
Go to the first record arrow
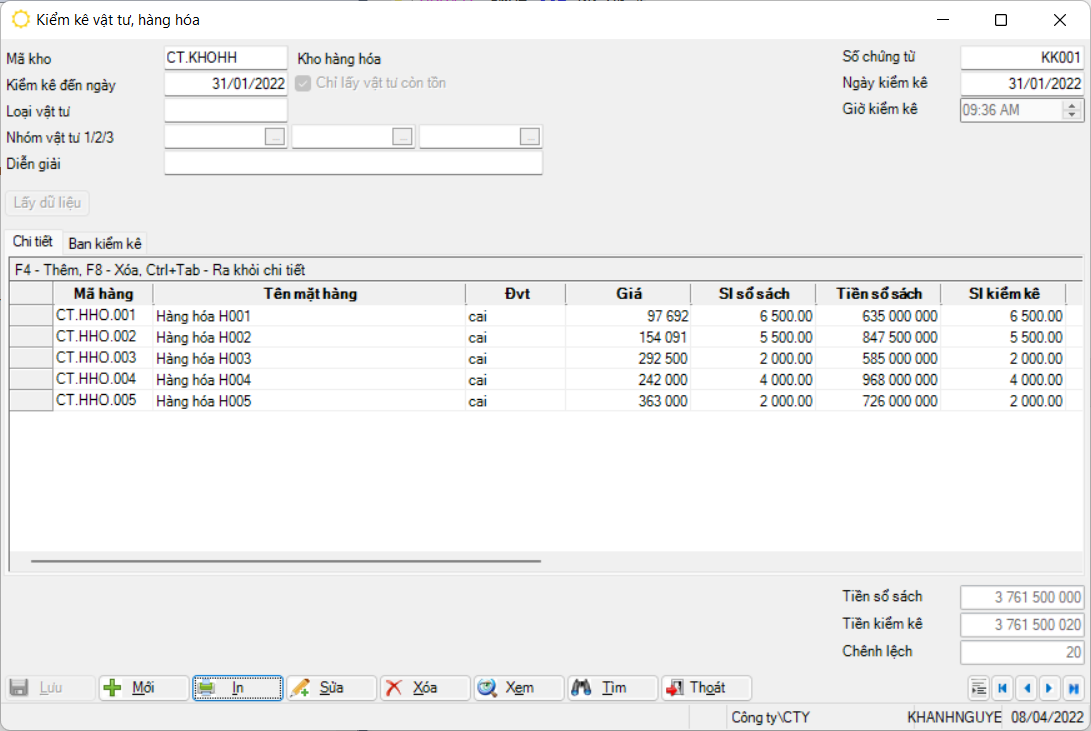pyautogui.click(x=1002, y=688)
